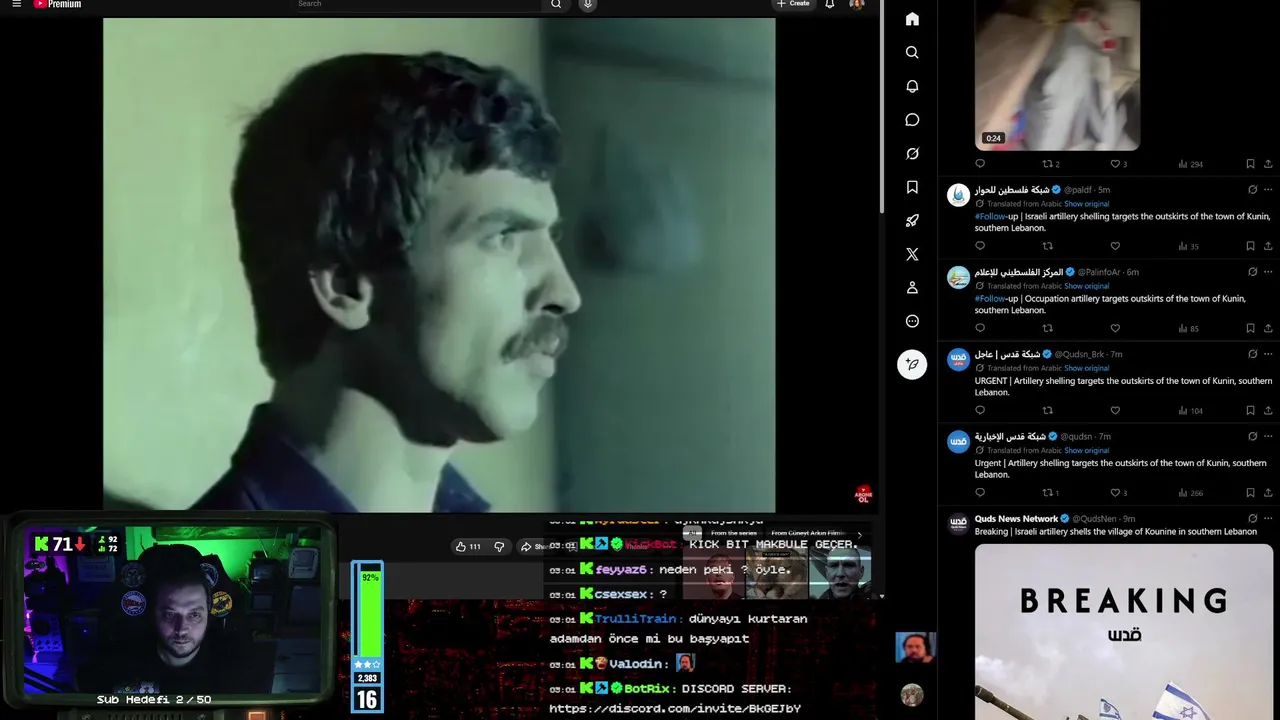Open Quds News Network profile name
The image size is (1280, 720).
point(1016,519)
